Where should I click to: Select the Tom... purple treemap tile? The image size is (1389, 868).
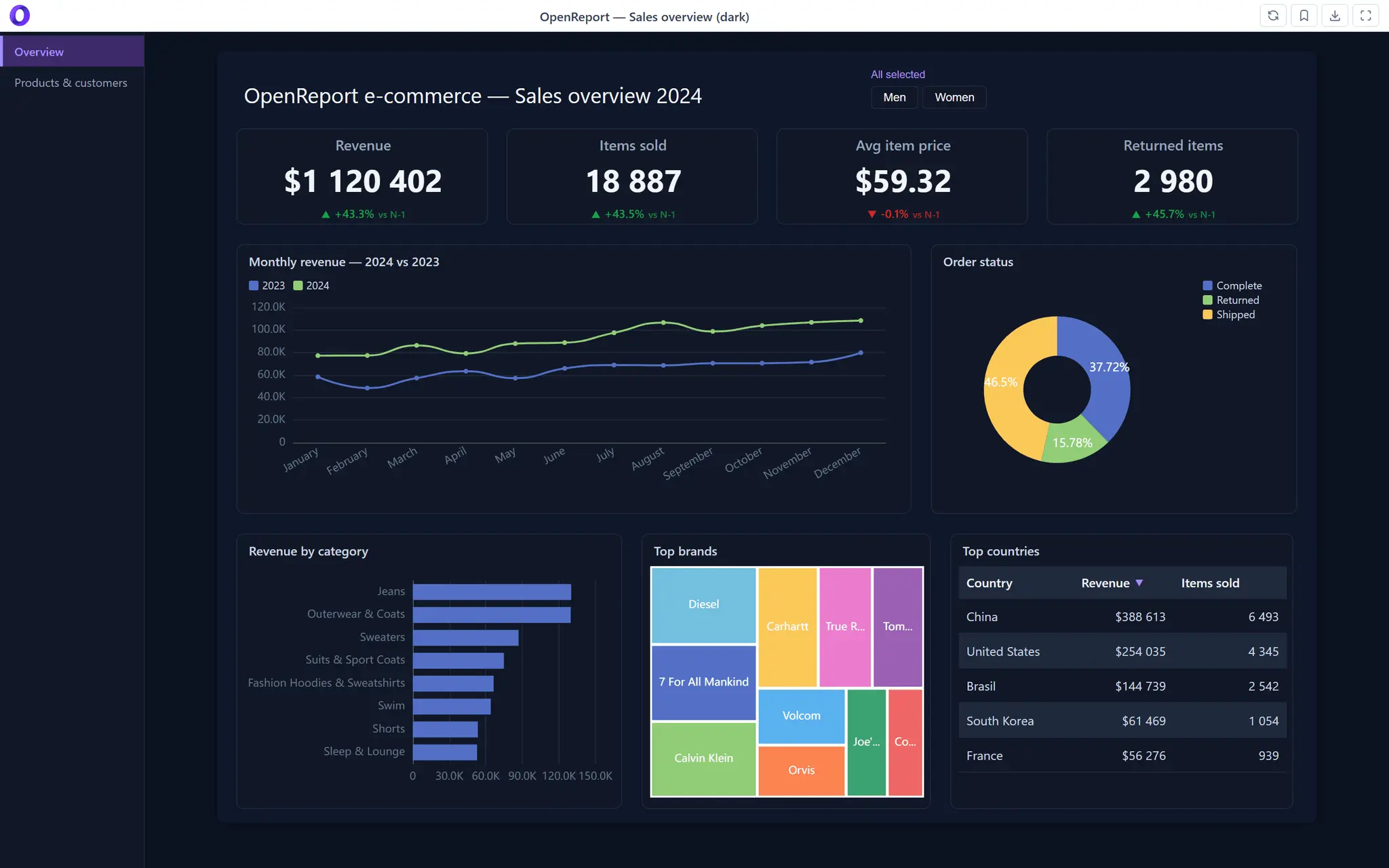(x=898, y=627)
